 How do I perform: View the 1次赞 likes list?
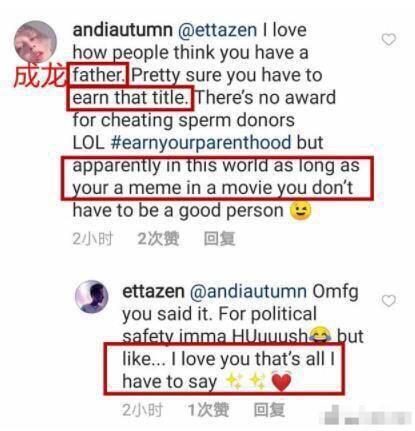209,410
